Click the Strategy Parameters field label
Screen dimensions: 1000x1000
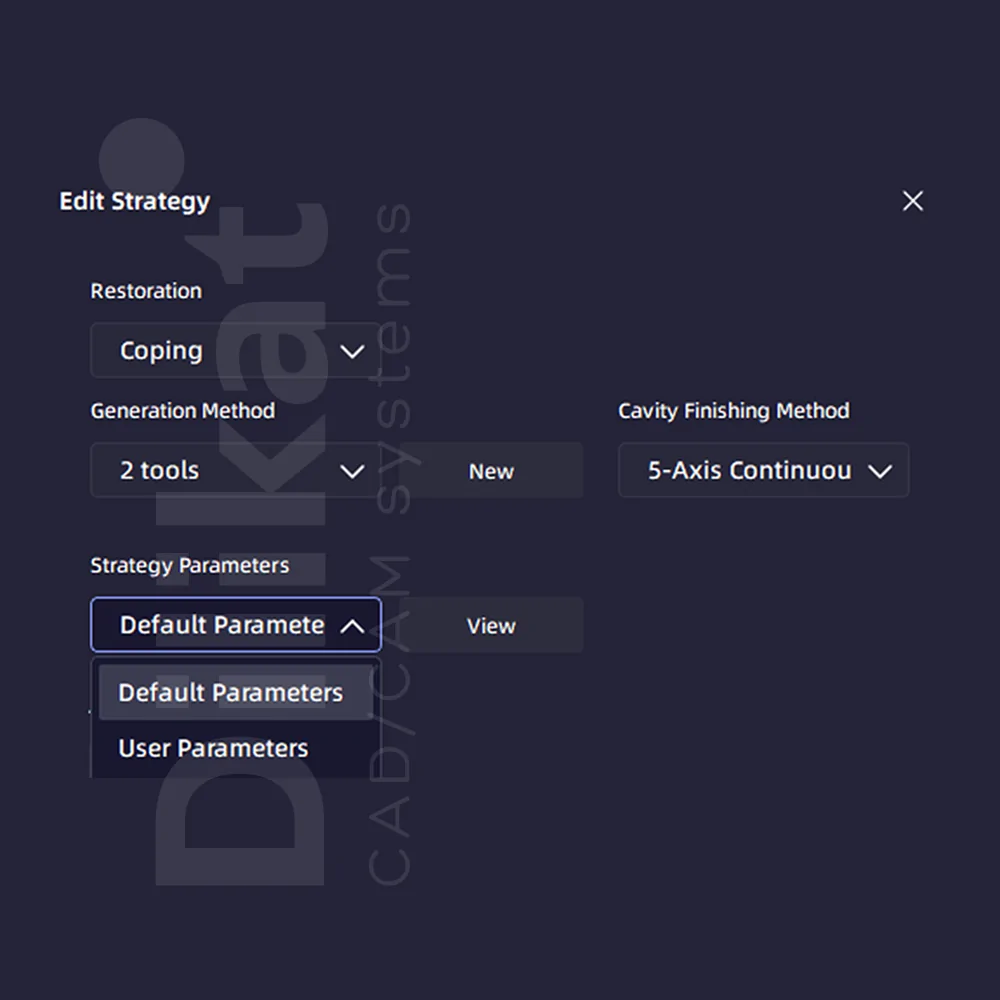point(189,566)
